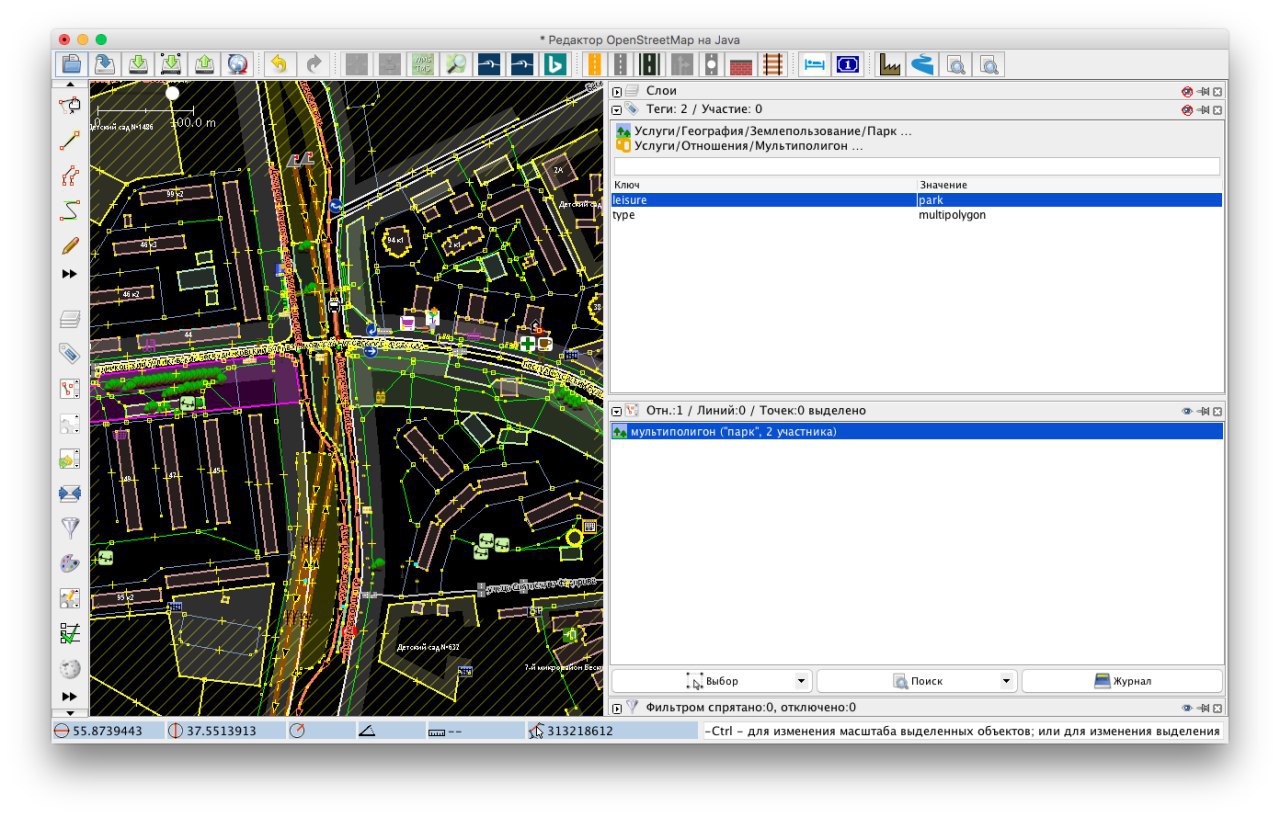This screenshot has width=1280, height=817.
Task: Toggle the layers panel sidebar button
Action: click(70, 319)
